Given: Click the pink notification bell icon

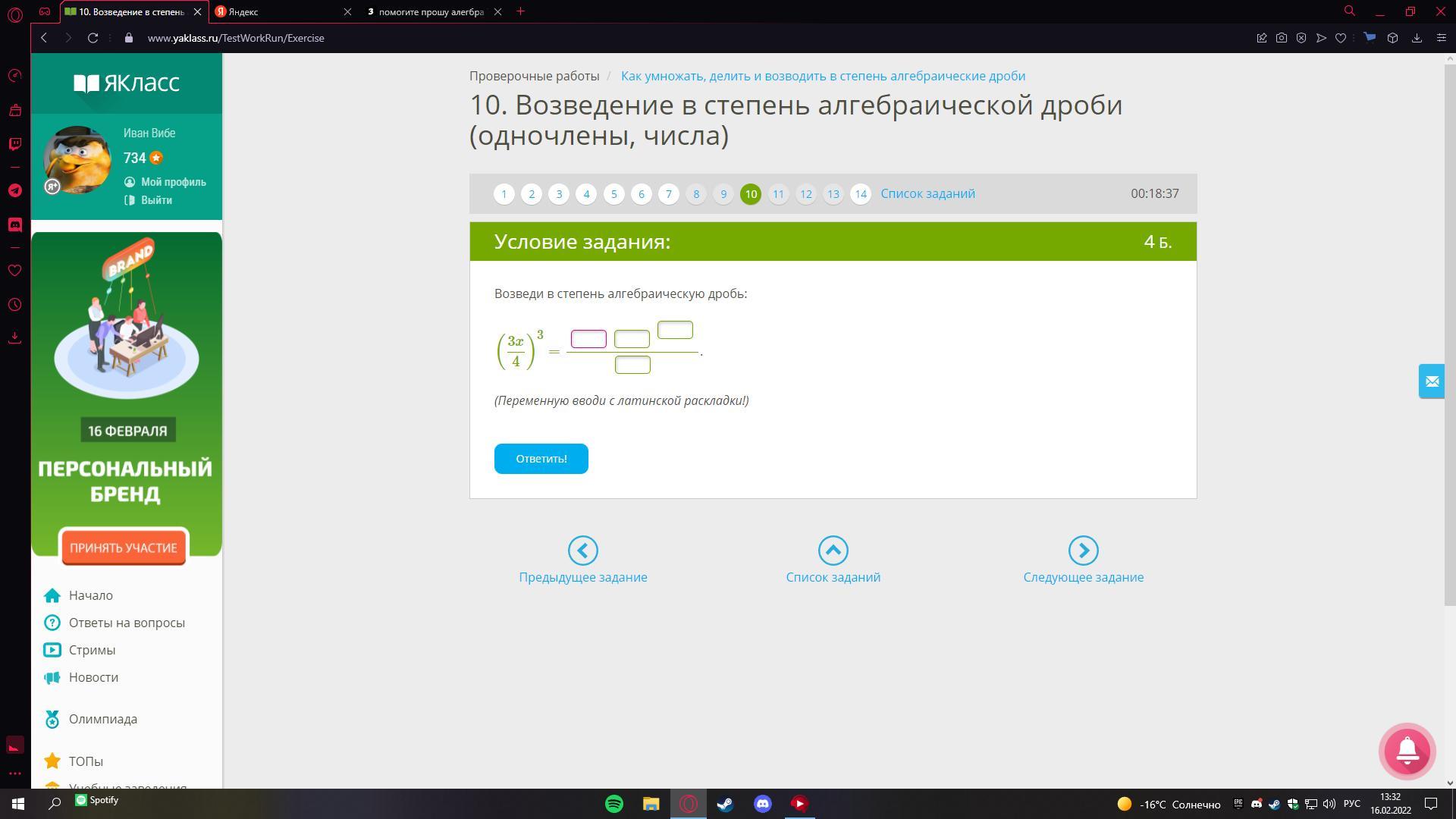Looking at the screenshot, I should [x=1407, y=751].
